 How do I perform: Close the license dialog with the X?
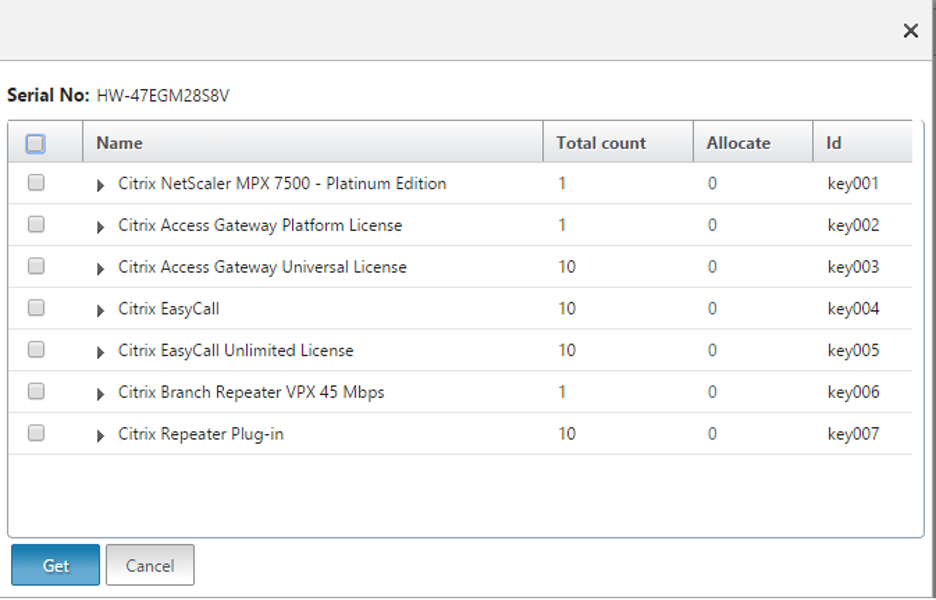pyautogui.click(x=910, y=31)
